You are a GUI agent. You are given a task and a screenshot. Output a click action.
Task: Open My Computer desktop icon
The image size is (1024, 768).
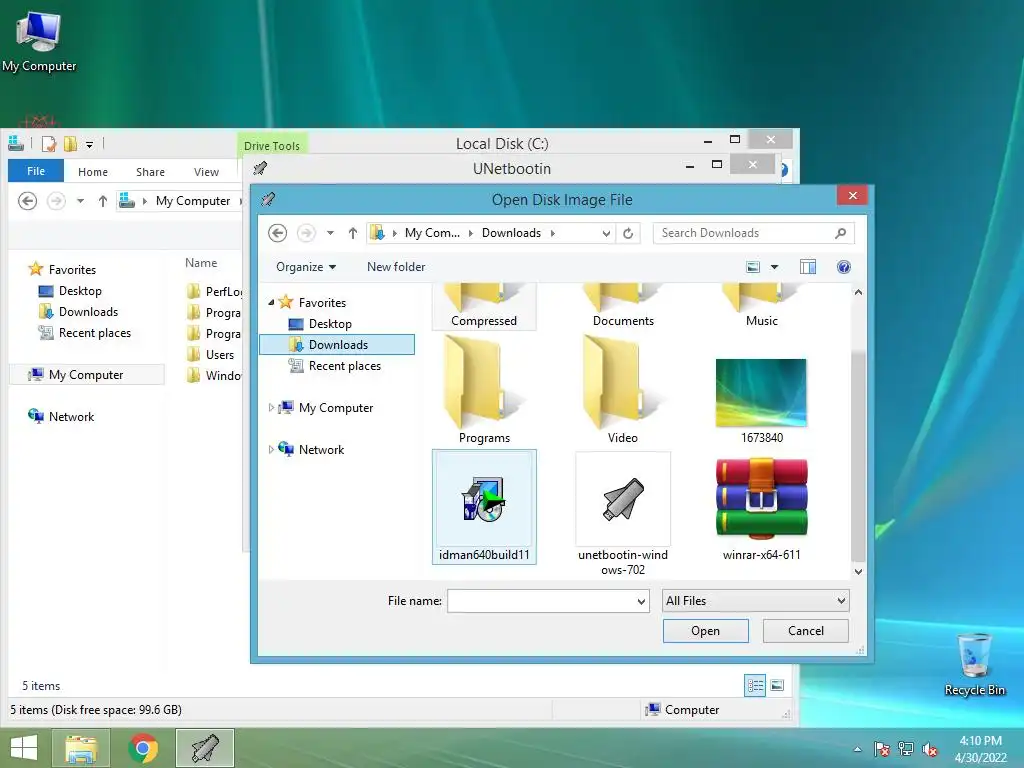click(39, 42)
